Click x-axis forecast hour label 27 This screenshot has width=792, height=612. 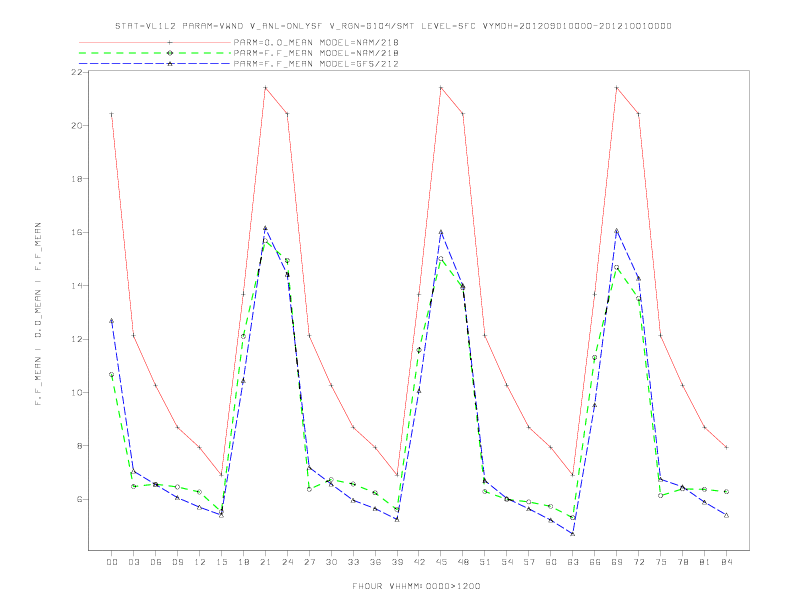(x=309, y=562)
